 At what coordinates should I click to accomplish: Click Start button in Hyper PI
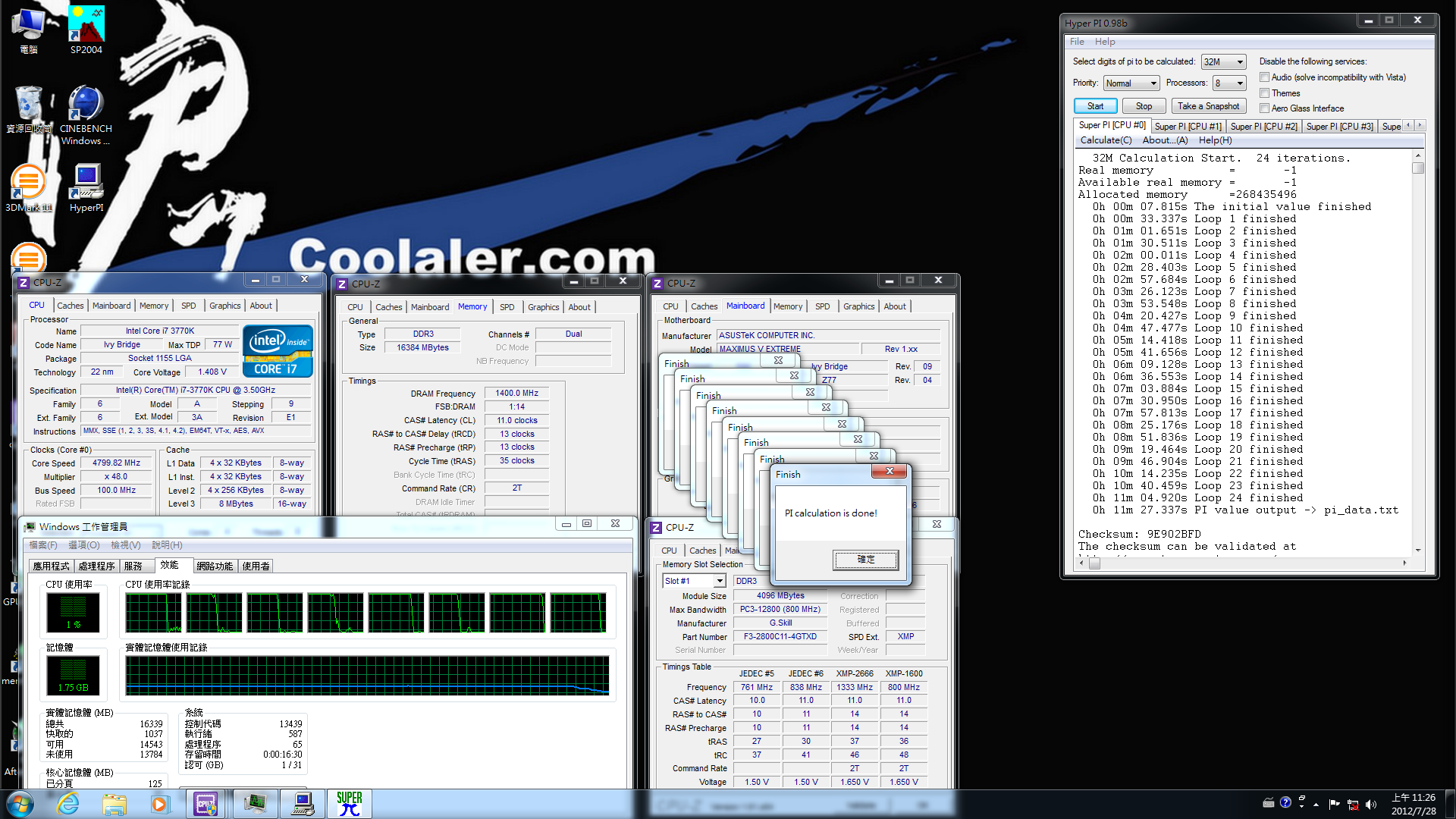point(1095,106)
